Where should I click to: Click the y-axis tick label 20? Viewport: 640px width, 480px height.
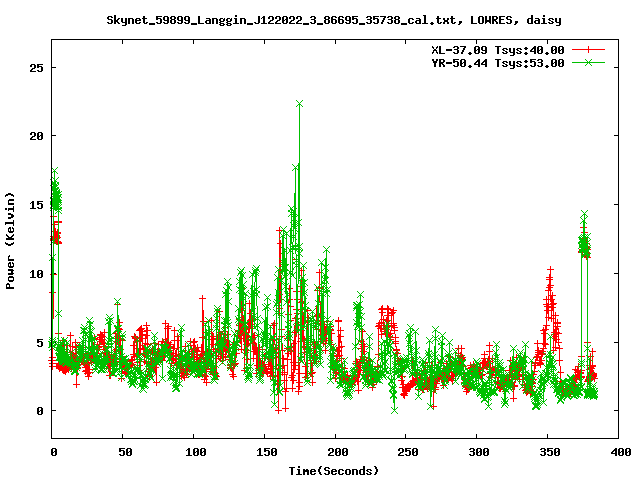pos(36,136)
